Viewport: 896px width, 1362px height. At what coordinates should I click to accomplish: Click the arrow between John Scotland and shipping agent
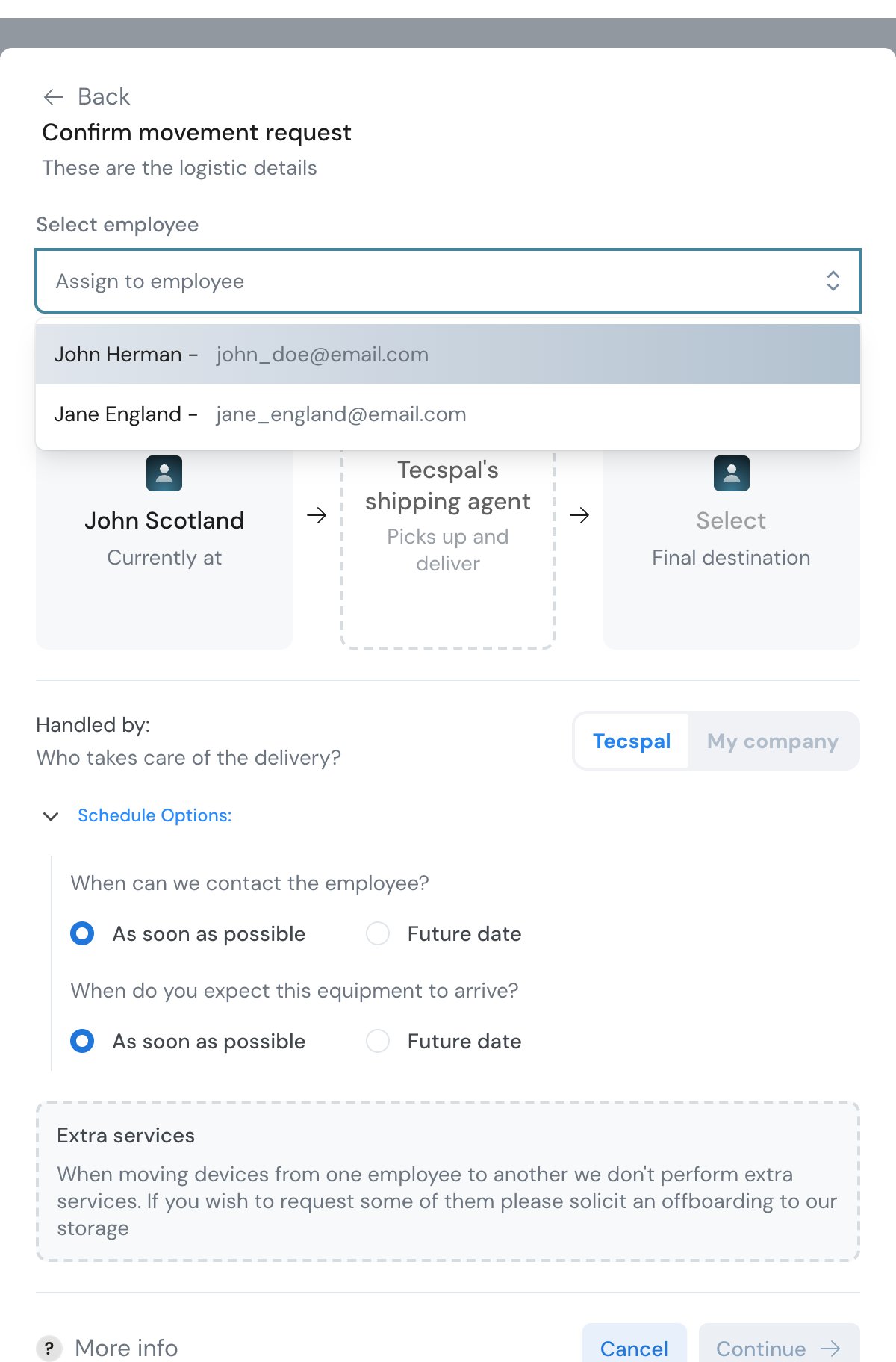[317, 515]
